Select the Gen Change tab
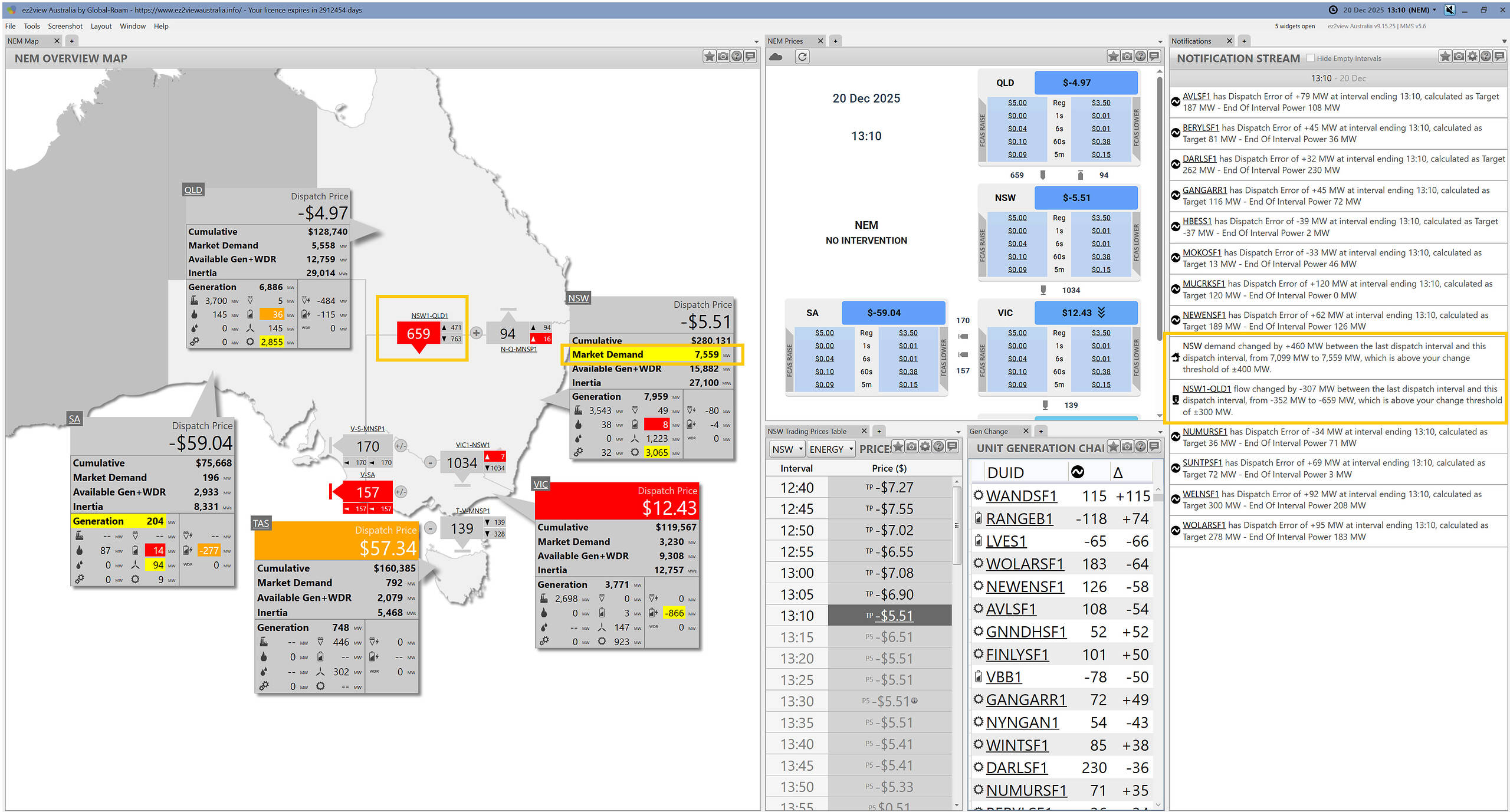This screenshot has height=812, width=1510. pyautogui.click(x=989, y=431)
